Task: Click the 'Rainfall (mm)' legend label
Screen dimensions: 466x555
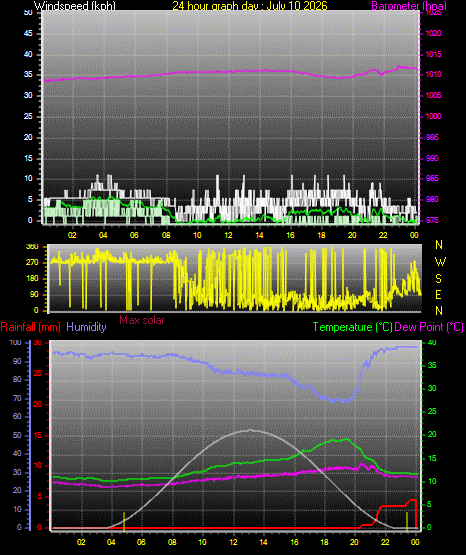Action: (30, 327)
